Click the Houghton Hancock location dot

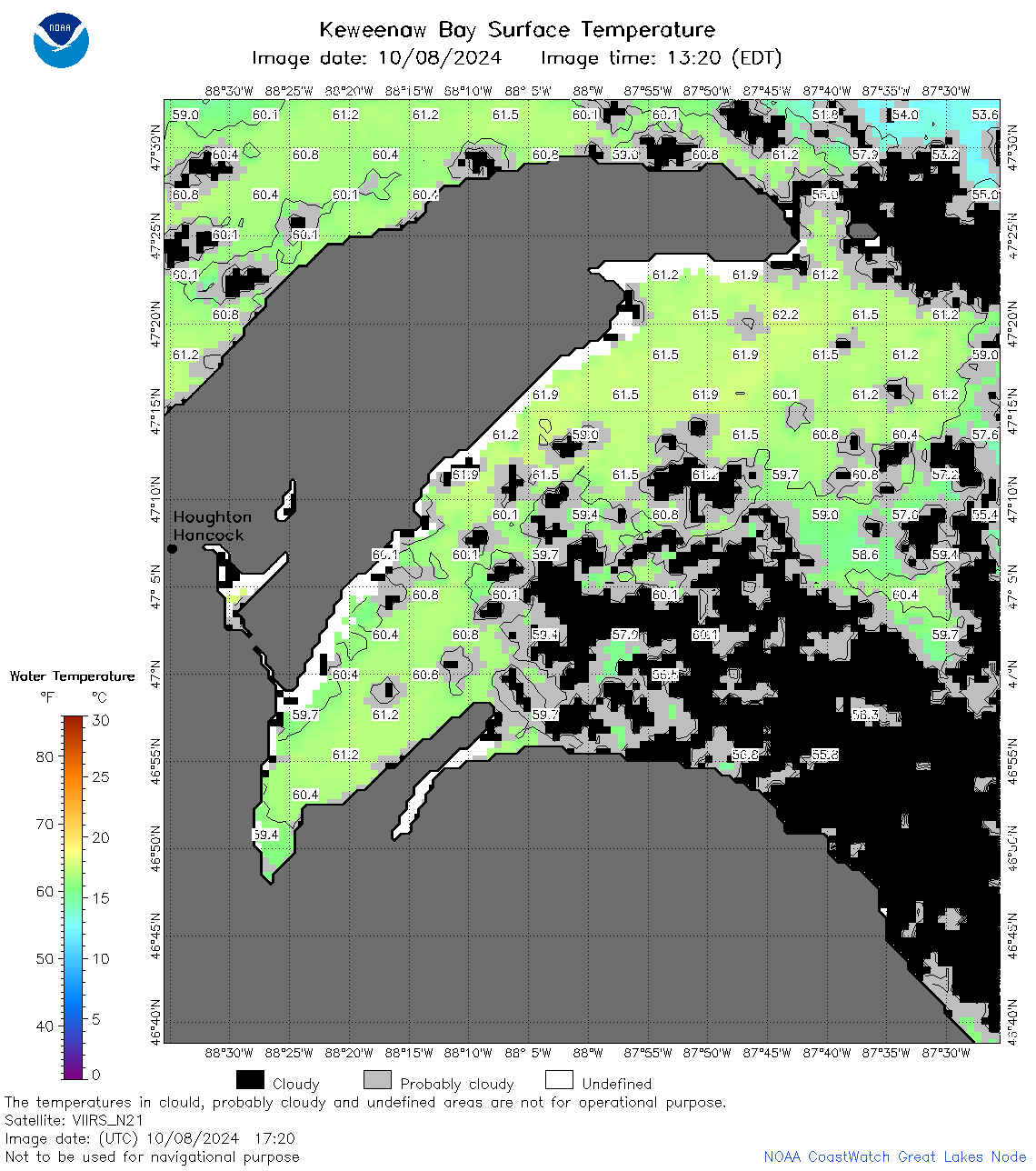[172, 548]
